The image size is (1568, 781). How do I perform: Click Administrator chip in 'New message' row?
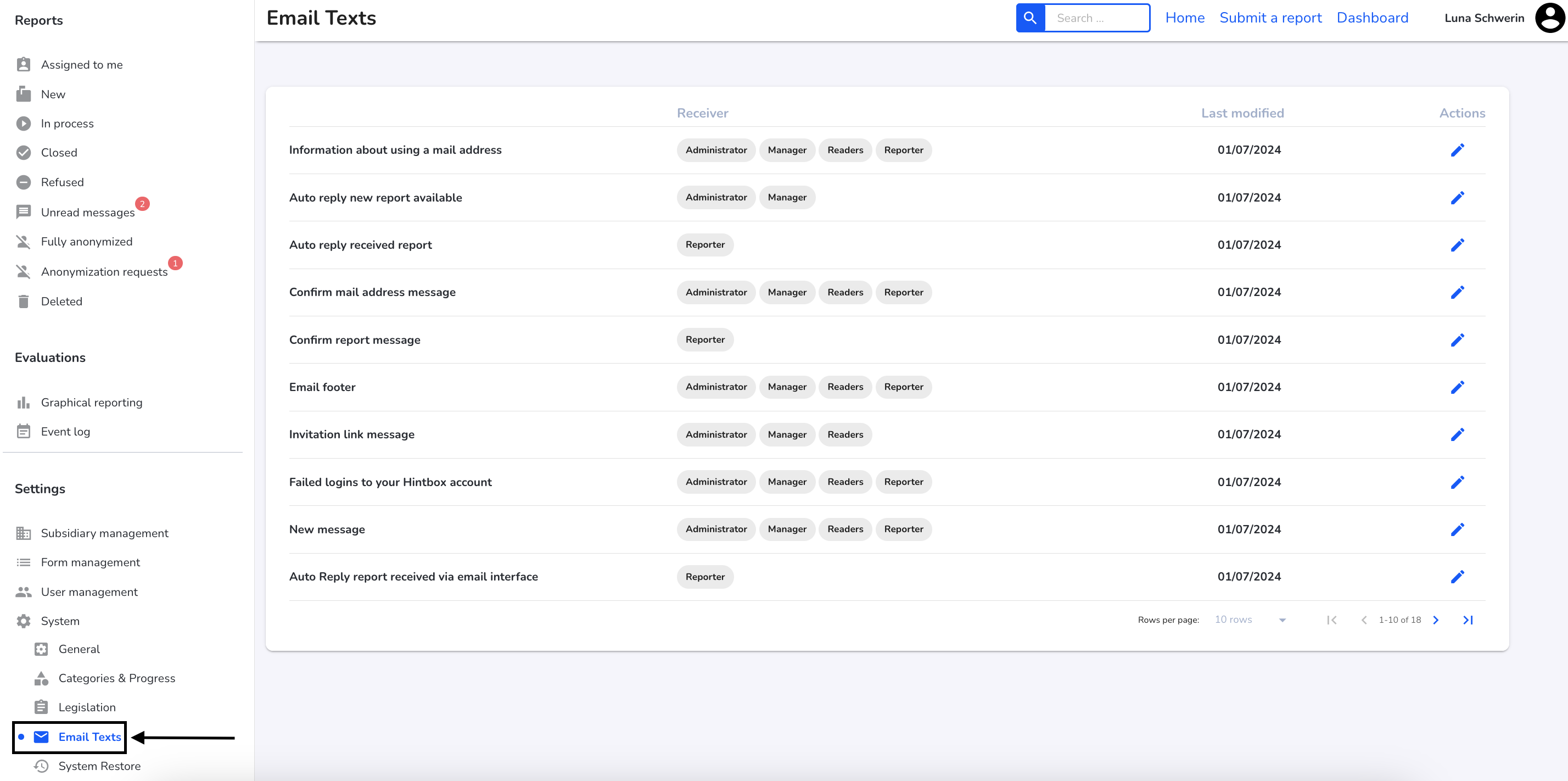point(716,529)
